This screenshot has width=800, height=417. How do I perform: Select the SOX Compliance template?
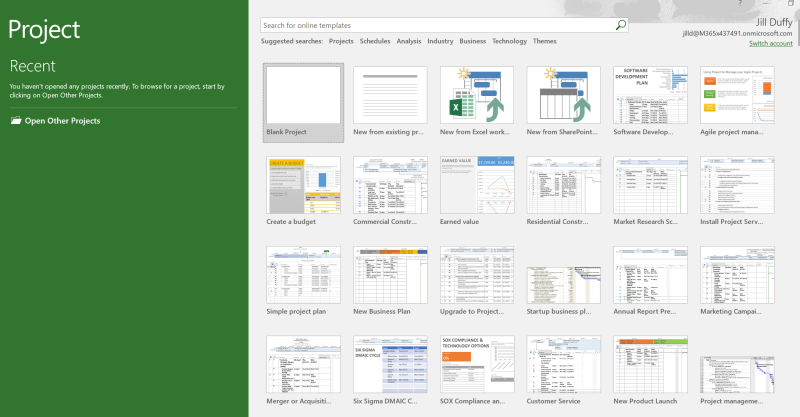click(x=477, y=364)
